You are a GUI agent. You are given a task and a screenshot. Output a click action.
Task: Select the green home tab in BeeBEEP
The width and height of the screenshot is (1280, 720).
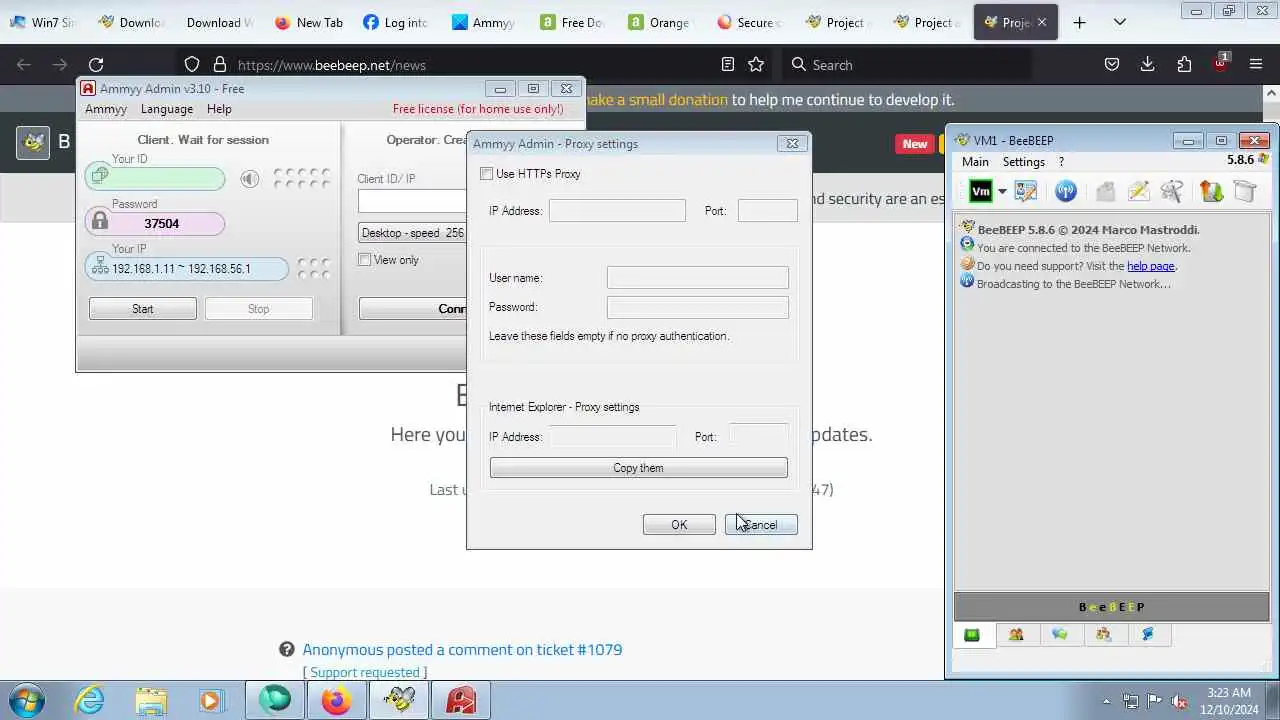point(972,634)
